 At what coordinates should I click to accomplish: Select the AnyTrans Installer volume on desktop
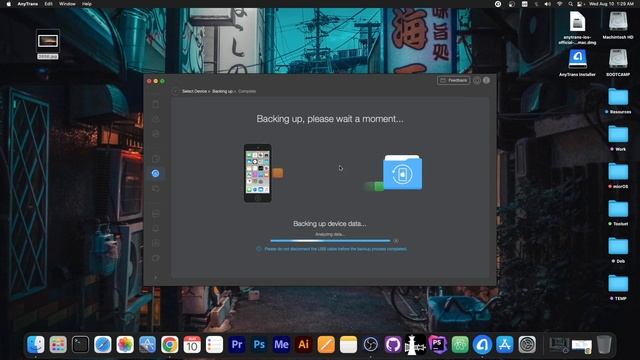[577, 63]
